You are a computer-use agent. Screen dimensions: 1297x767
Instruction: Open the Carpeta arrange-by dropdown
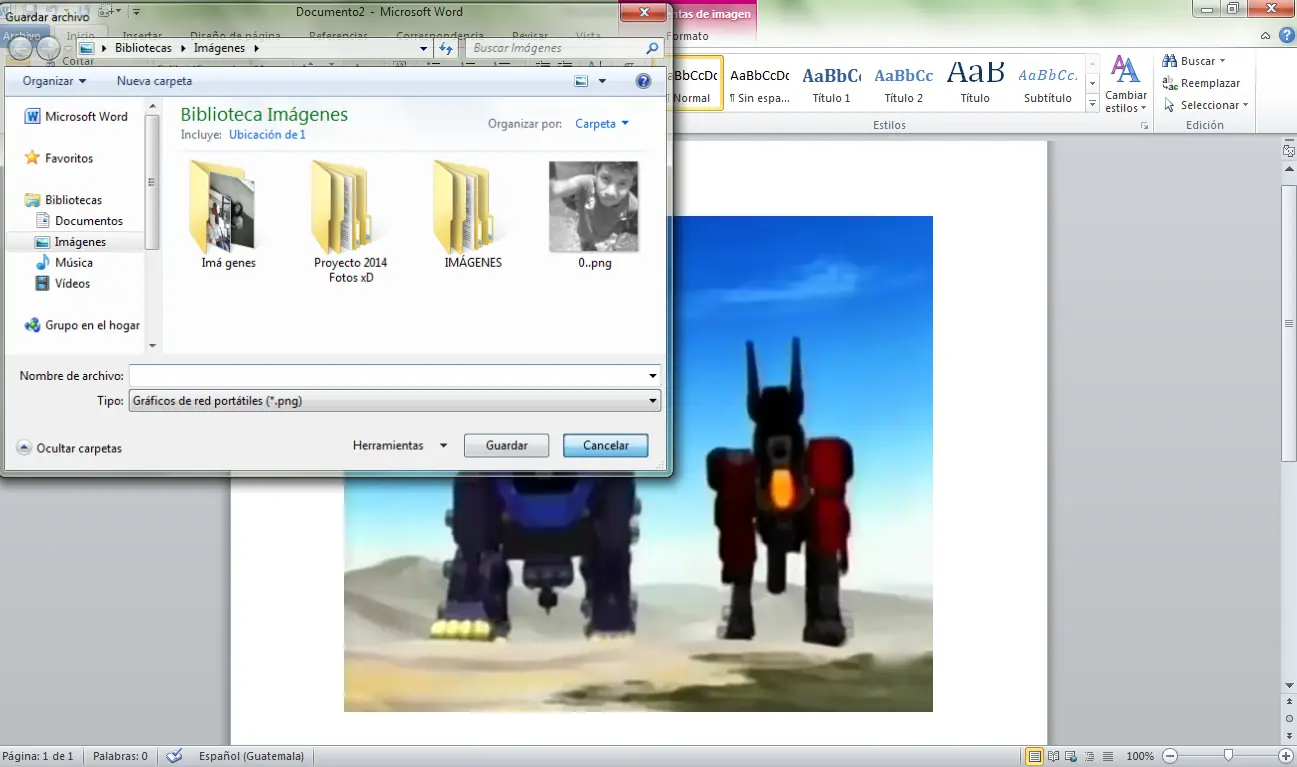[602, 124]
